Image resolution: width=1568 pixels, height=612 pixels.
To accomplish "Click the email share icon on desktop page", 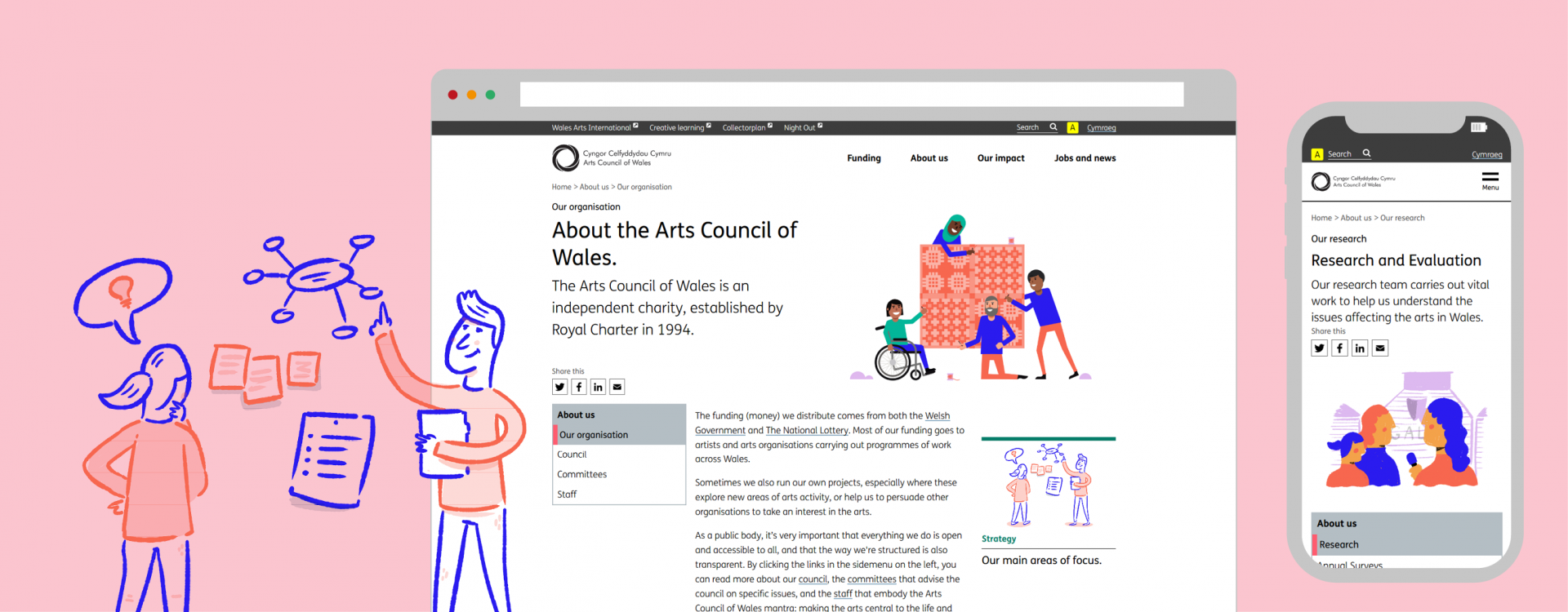I will point(617,387).
